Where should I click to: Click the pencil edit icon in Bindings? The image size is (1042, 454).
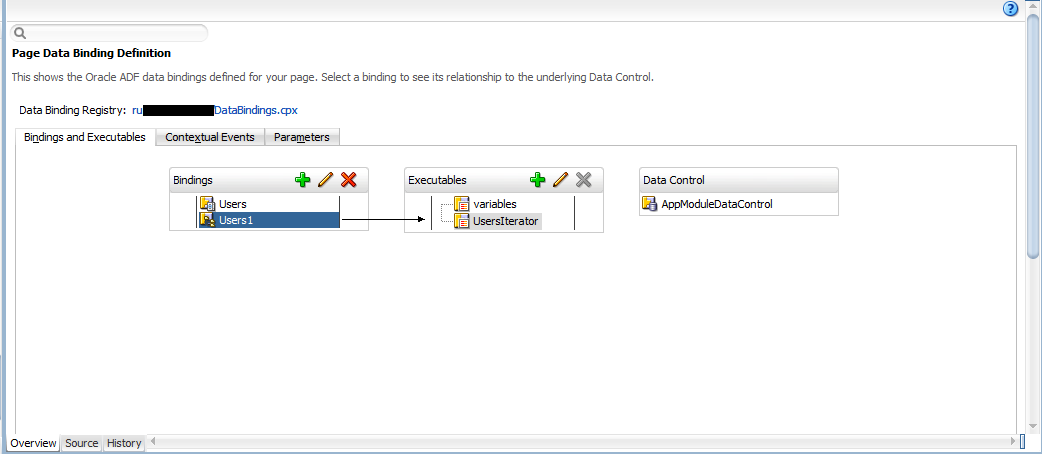325,180
